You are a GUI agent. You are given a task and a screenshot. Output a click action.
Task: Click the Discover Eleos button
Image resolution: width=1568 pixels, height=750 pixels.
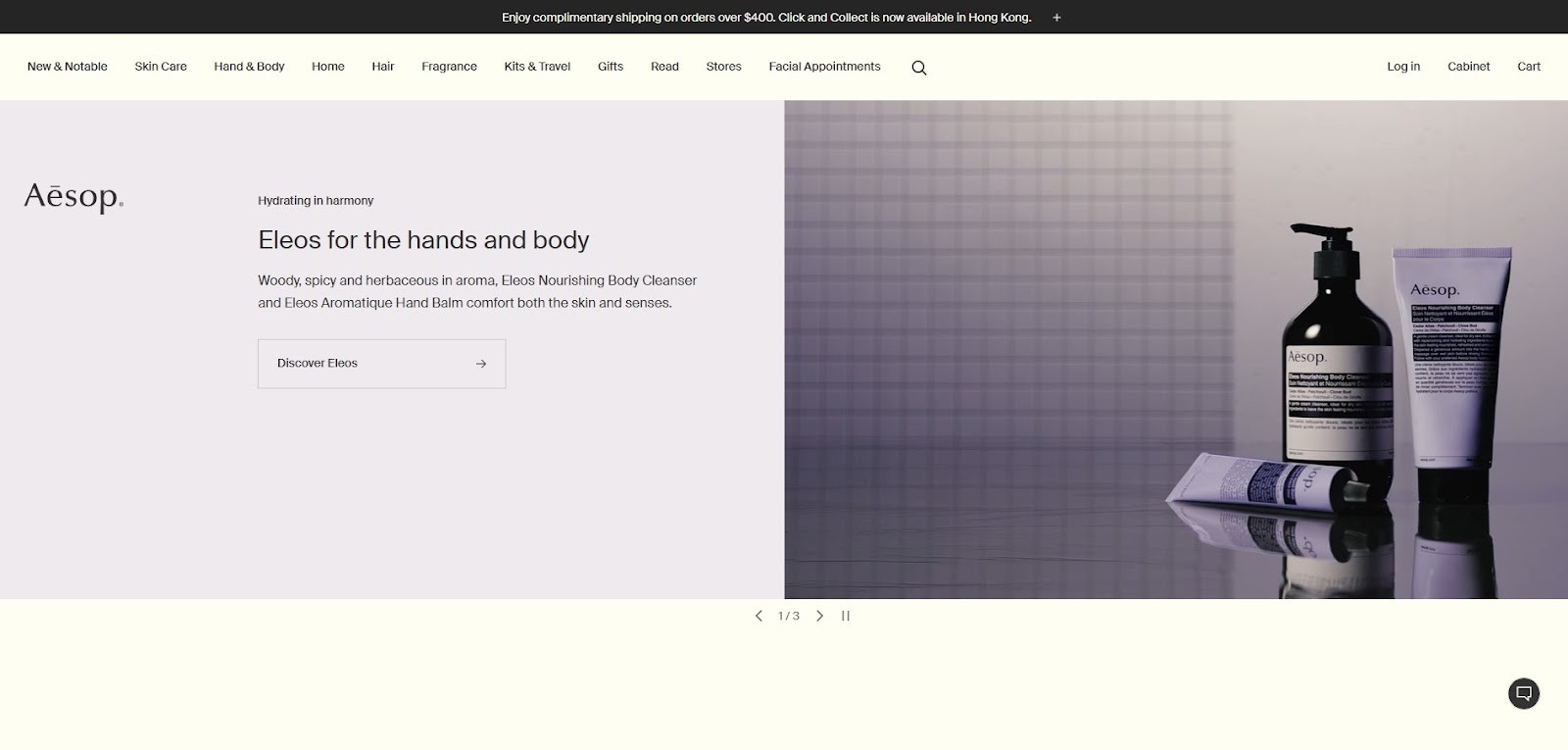coord(382,364)
